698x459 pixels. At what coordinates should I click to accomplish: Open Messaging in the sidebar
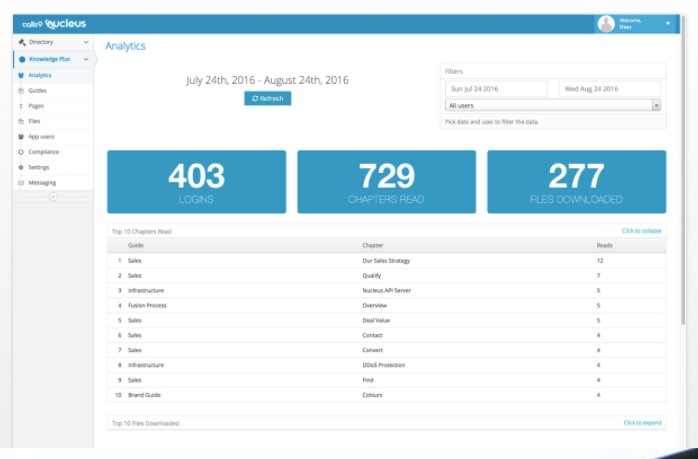pyautogui.click(x=53, y=183)
